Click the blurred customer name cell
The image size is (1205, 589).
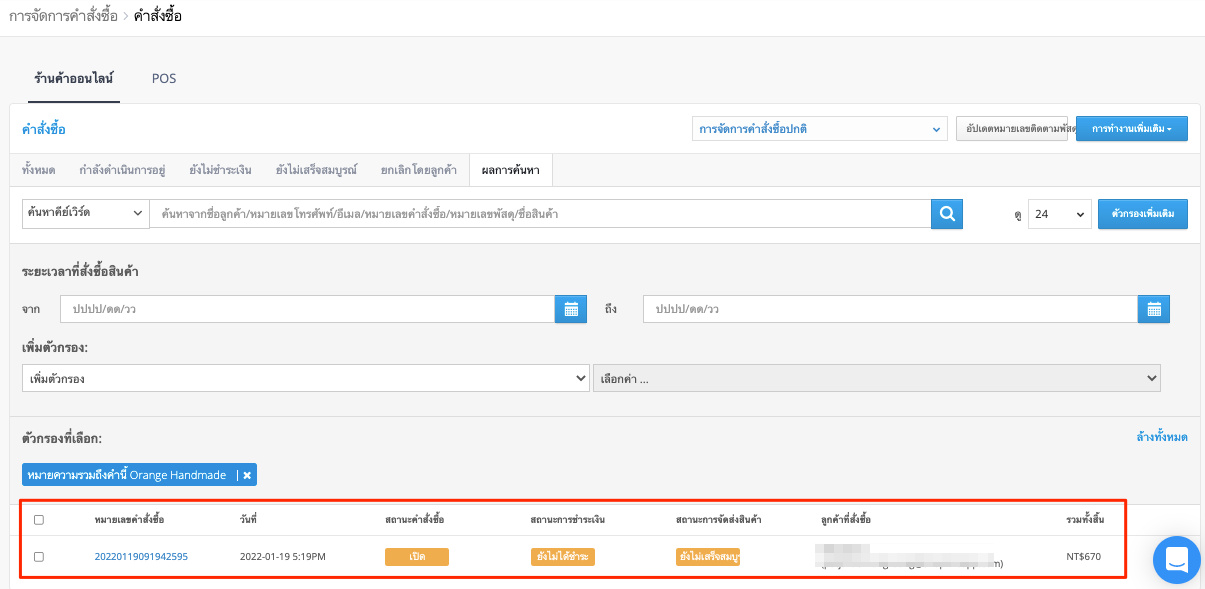tap(910, 557)
